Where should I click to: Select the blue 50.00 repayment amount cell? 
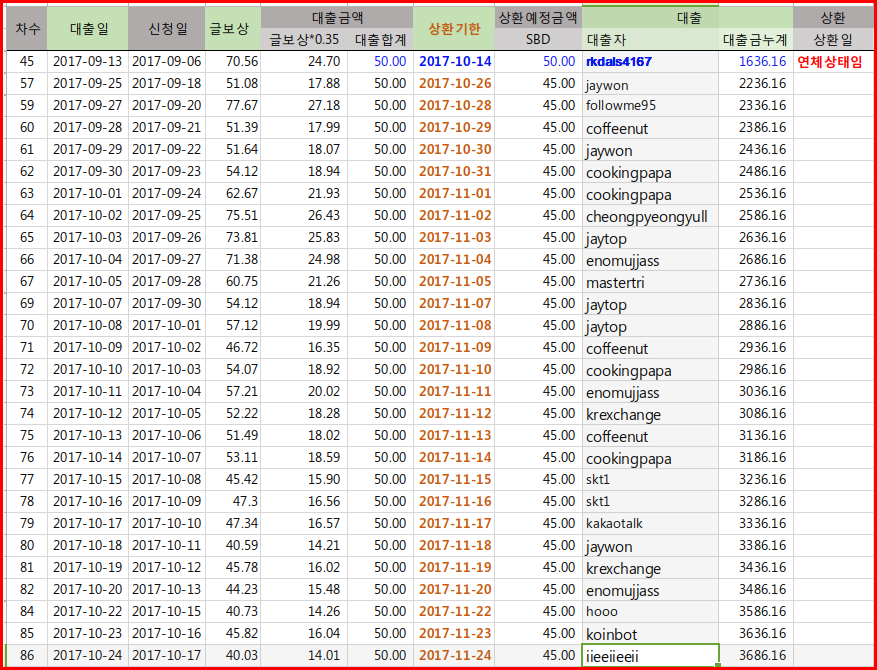click(538, 62)
